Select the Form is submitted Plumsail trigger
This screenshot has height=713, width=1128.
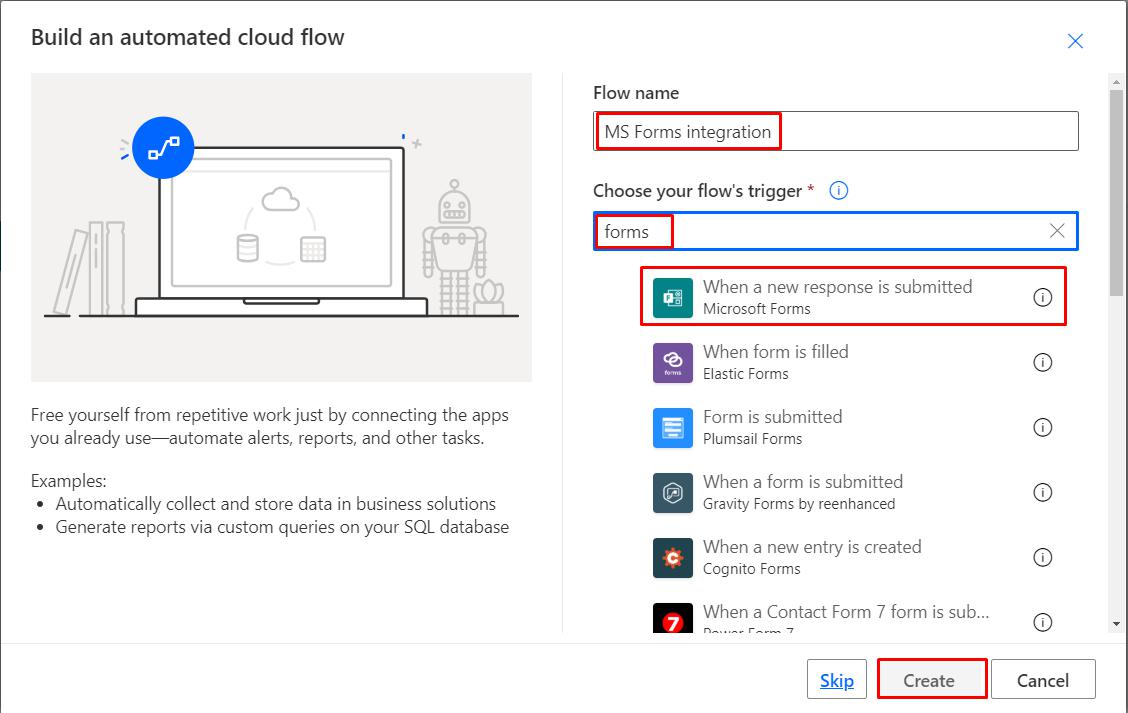850,427
